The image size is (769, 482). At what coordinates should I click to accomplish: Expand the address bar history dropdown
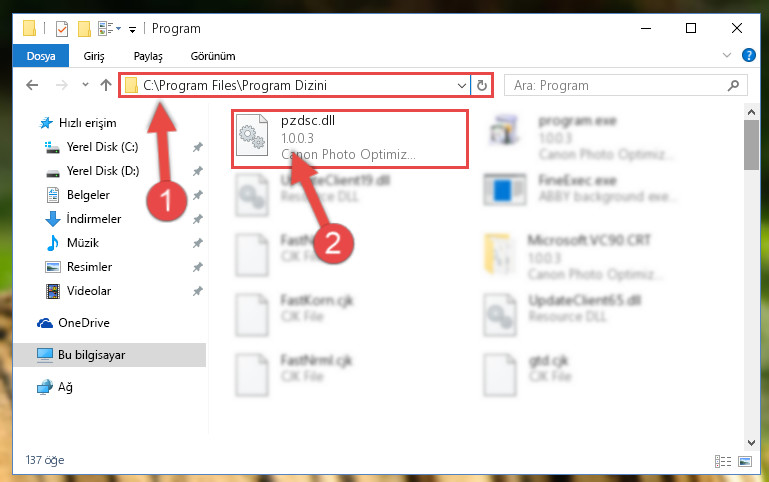[x=461, y=86]
